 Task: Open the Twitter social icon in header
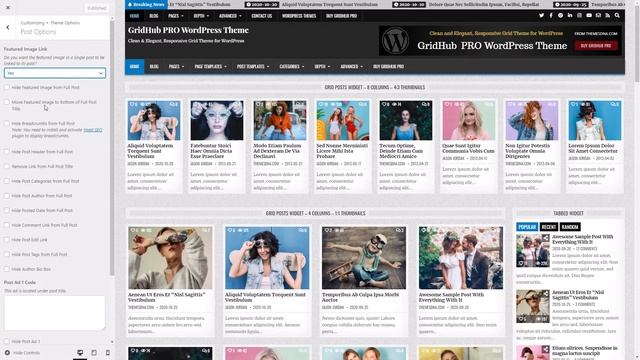coord(541,16)
